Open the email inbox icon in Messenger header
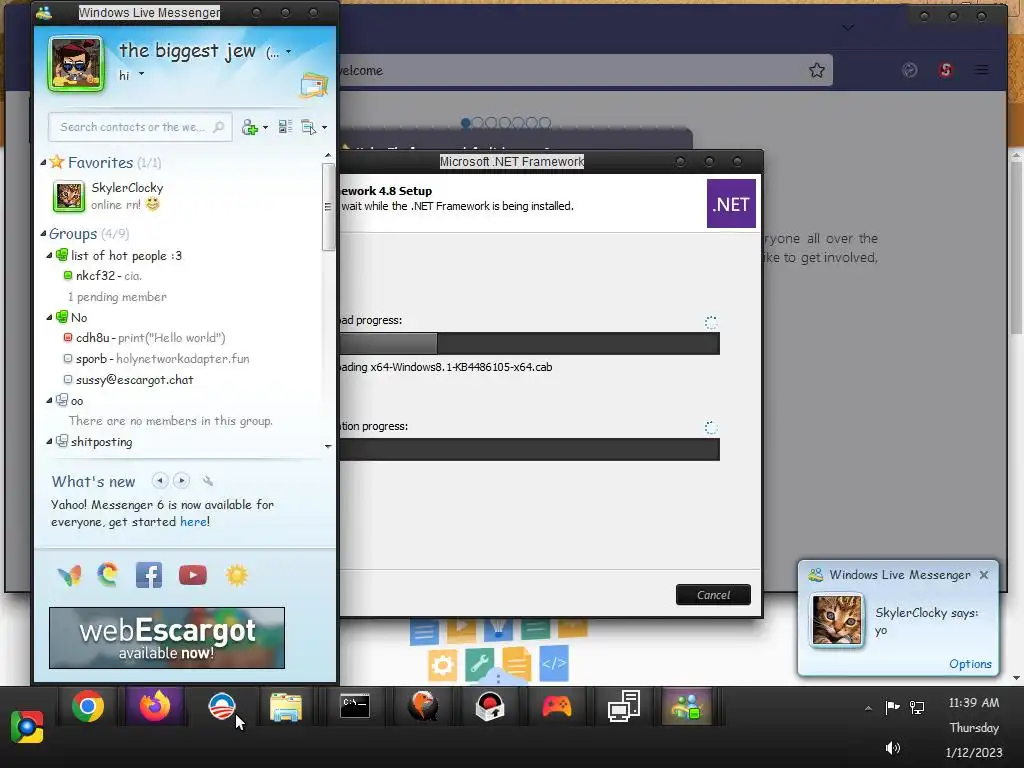The image size is (1024, 768). pos(313,85)
